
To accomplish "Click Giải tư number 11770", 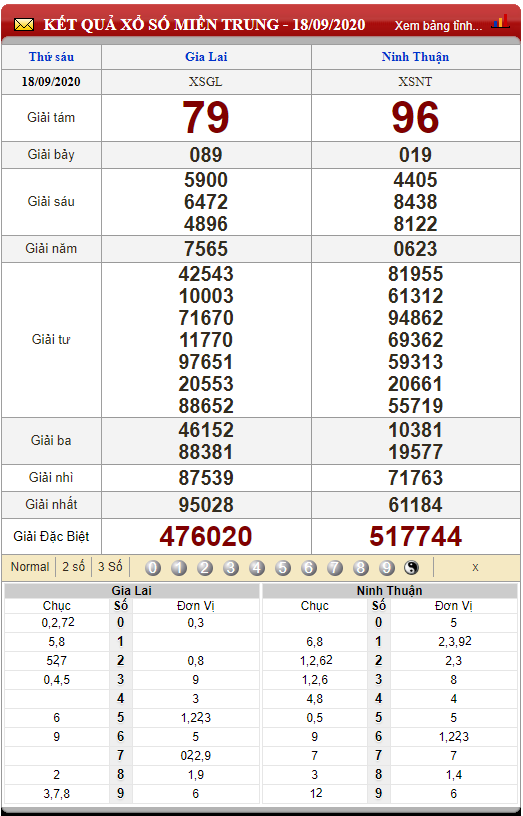I will pos(206,340).
